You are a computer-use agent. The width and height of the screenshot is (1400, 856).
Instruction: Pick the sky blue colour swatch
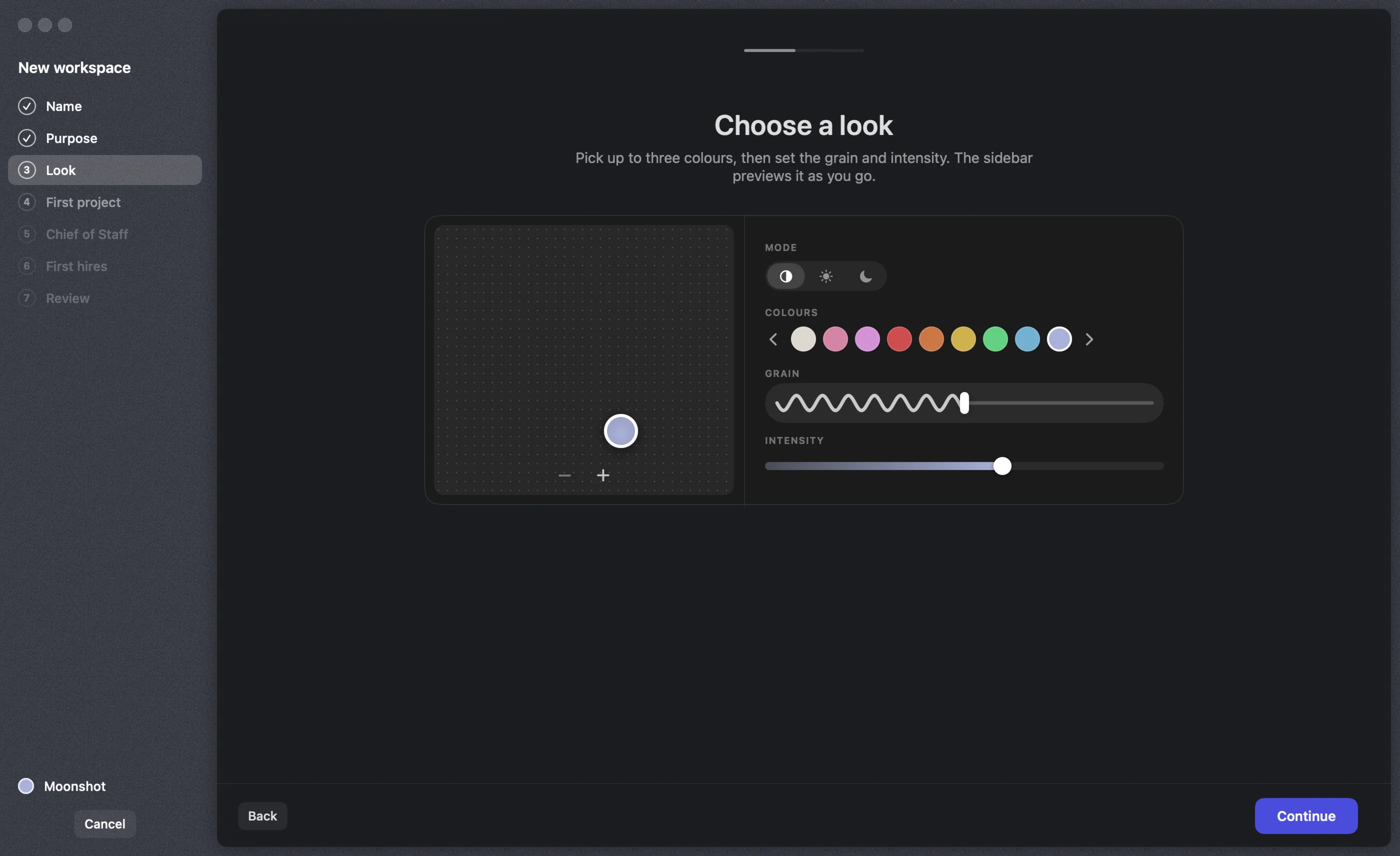[1026, 339]
